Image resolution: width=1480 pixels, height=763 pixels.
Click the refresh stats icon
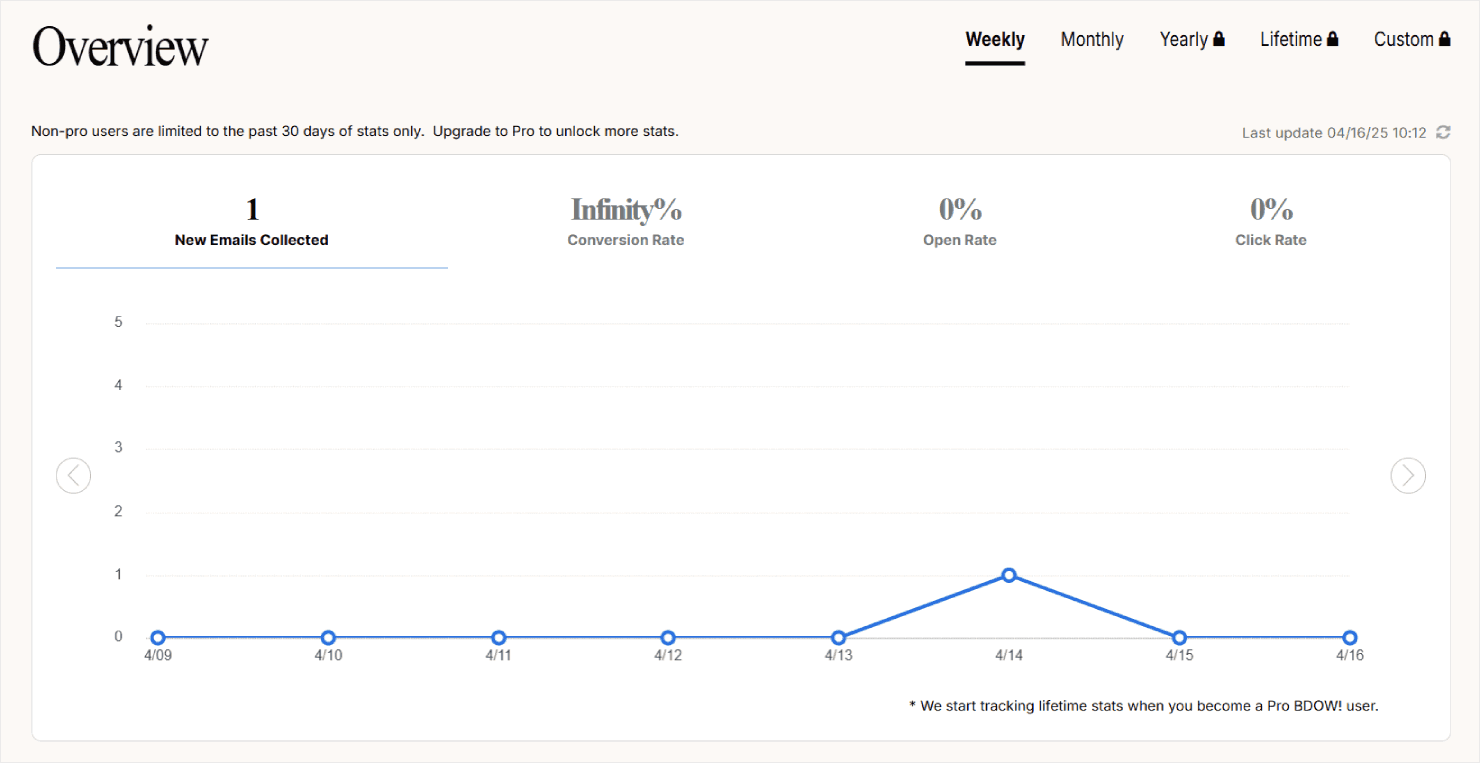click(1442, 132)
